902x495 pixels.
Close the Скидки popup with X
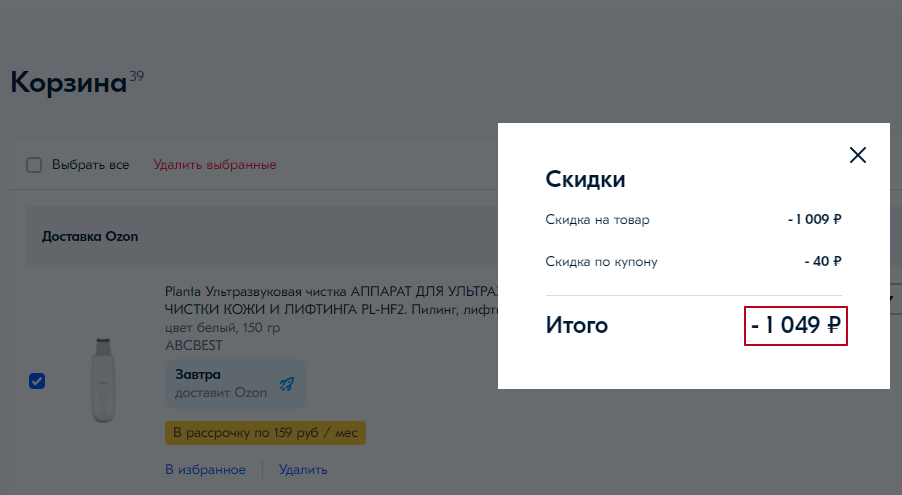[857, 155]
